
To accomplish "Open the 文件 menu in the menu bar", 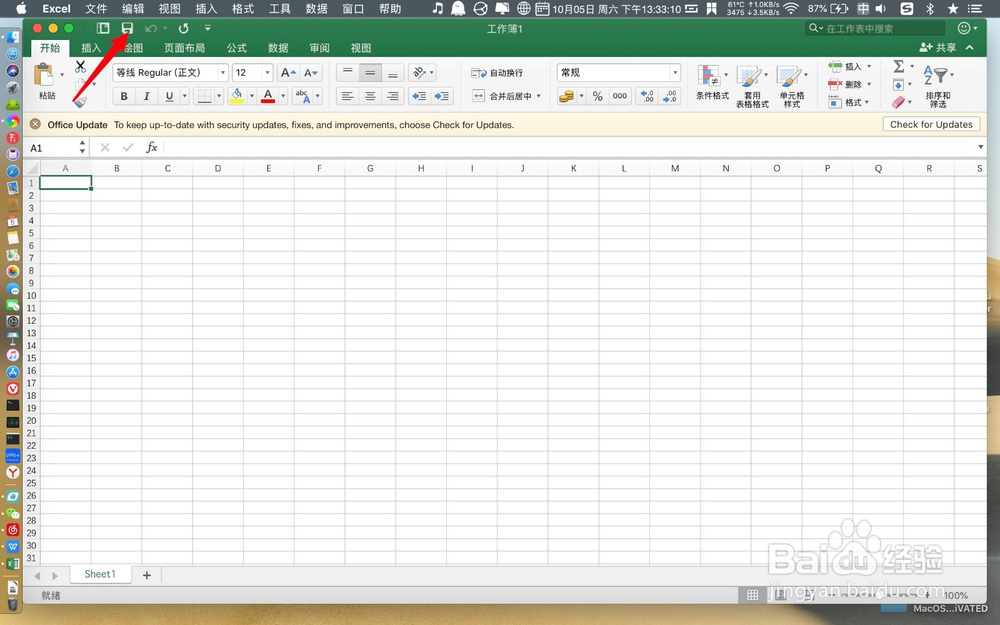I will coord(96,8).
